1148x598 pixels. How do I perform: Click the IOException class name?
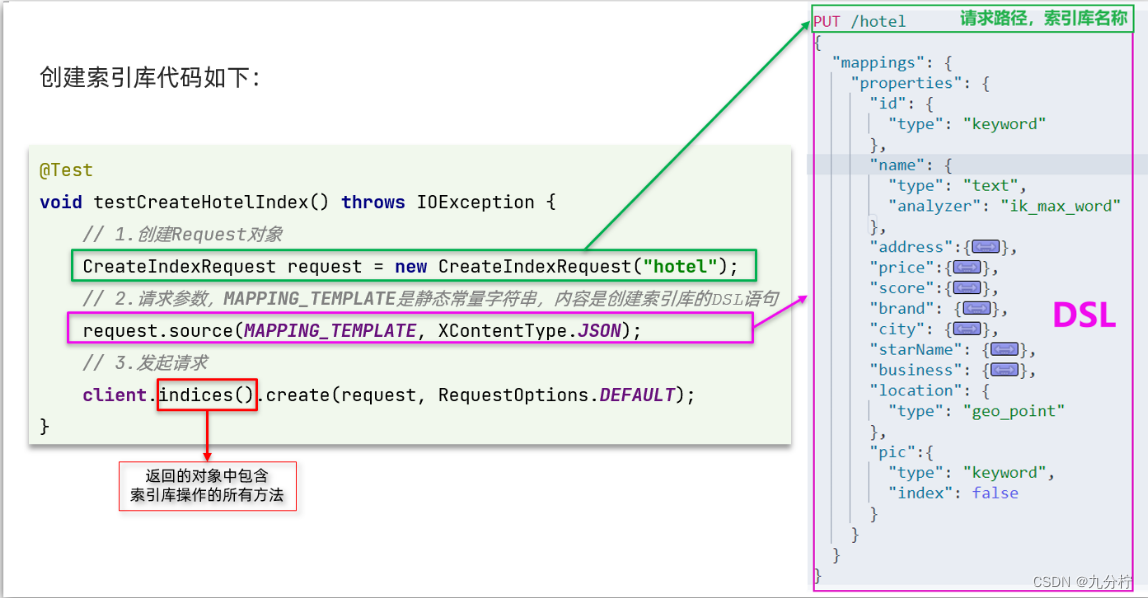[x=475, y=203]
